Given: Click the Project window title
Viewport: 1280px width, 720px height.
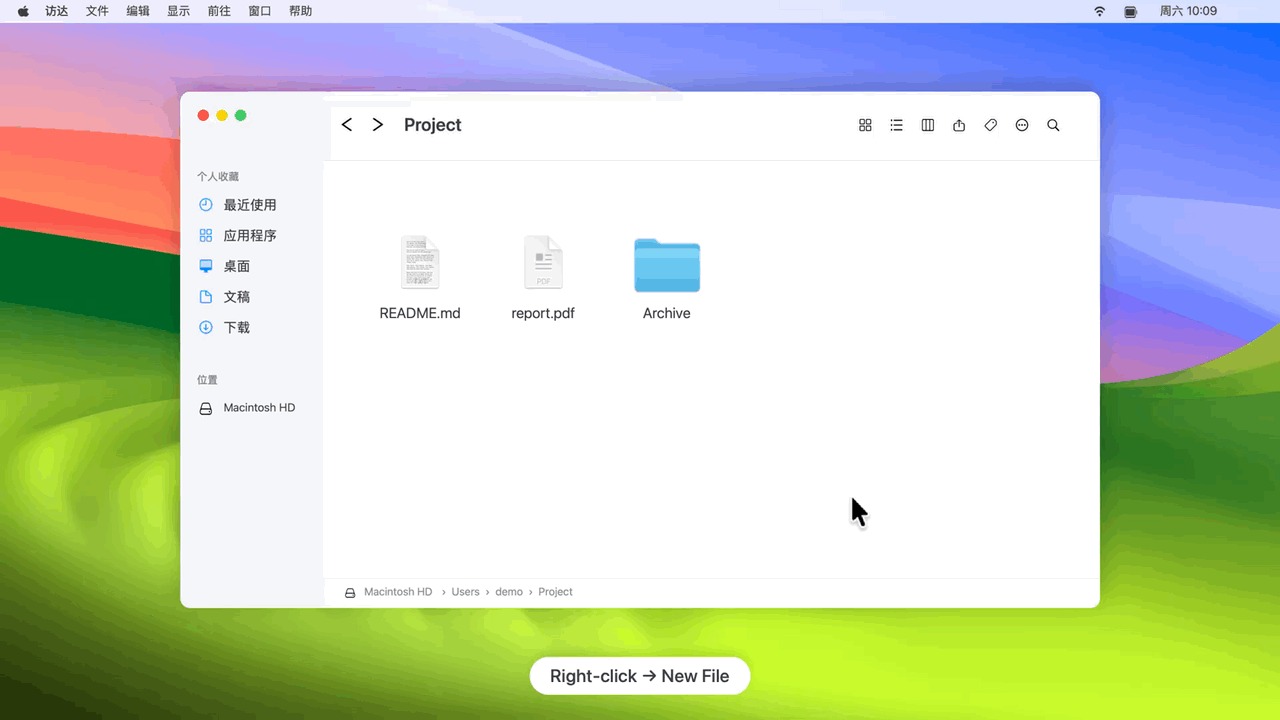Looking at the screenshot, I should [433, 125].
